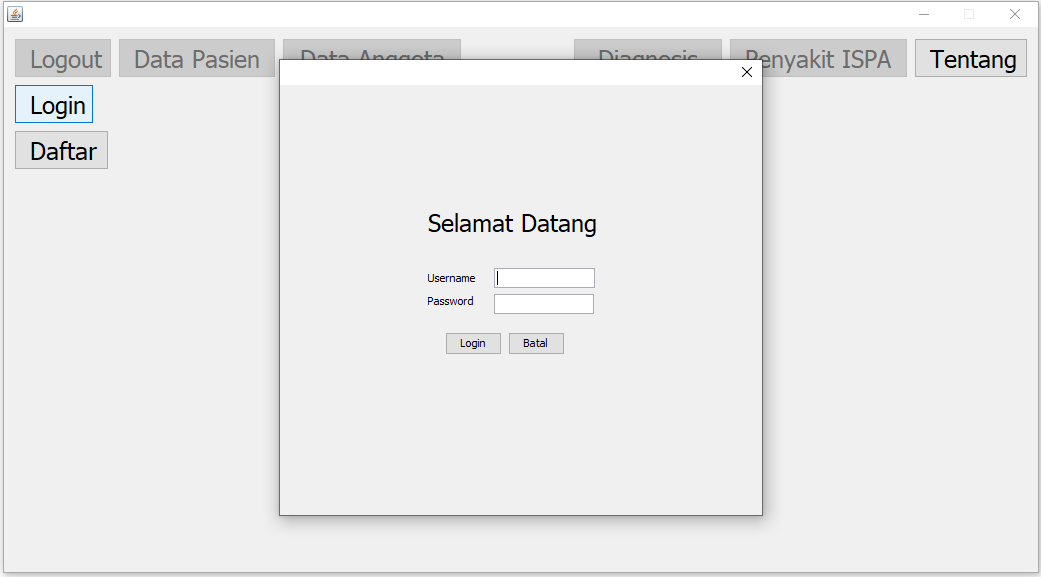Click the large Login button under Logout
Screen dimensions: 1041x577
[54, 105]
